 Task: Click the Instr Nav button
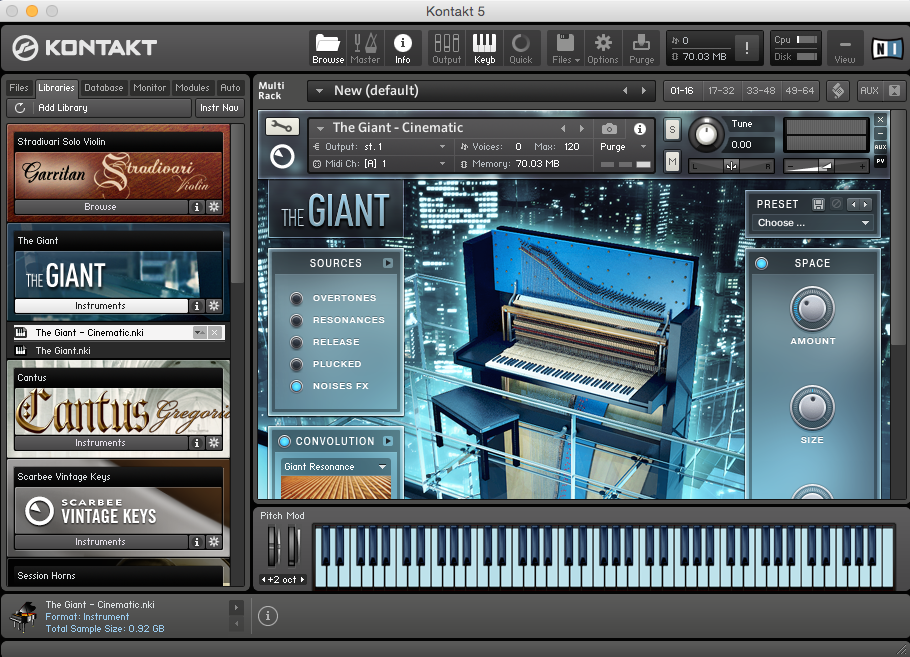click(x=219, y=108)
